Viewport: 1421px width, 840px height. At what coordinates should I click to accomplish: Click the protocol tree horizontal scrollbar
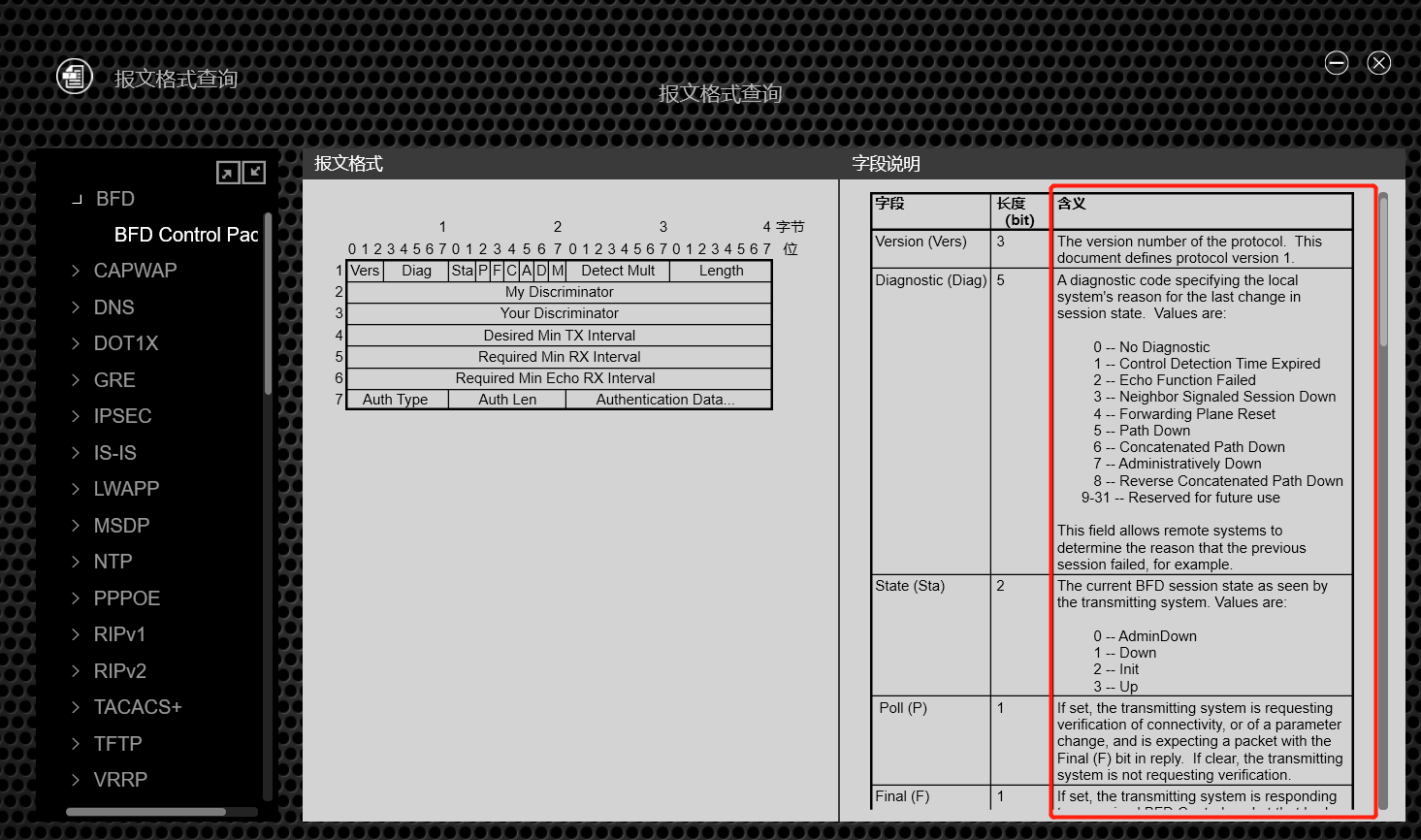(145, 812)
